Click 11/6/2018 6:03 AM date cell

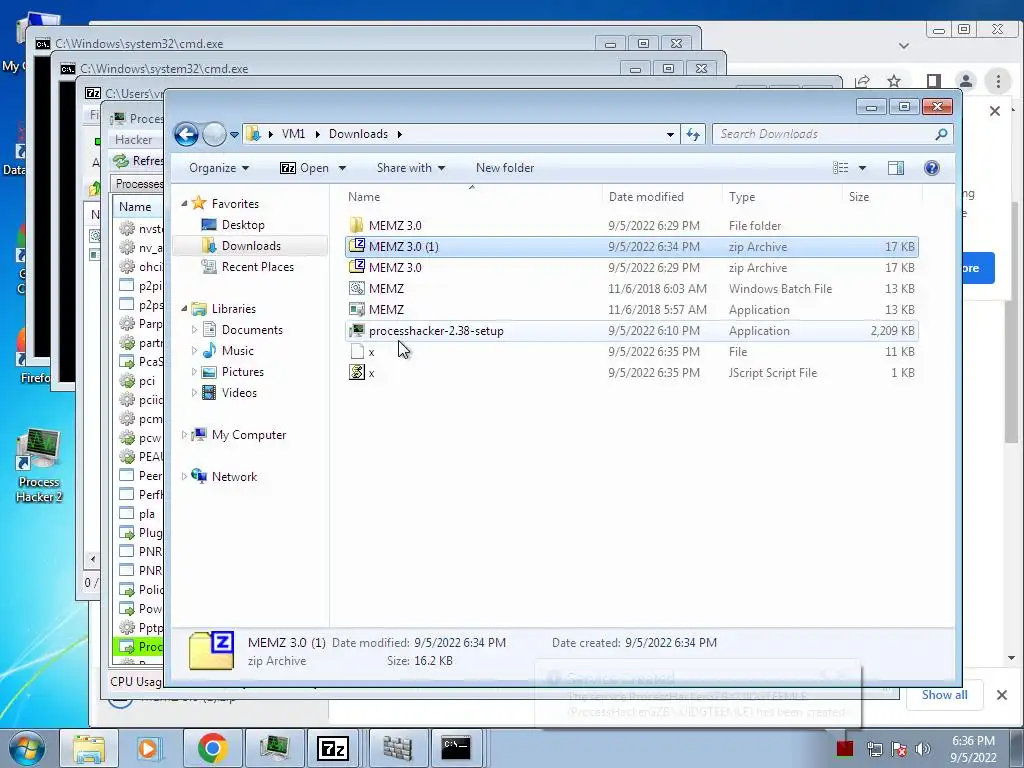(657, 288)
